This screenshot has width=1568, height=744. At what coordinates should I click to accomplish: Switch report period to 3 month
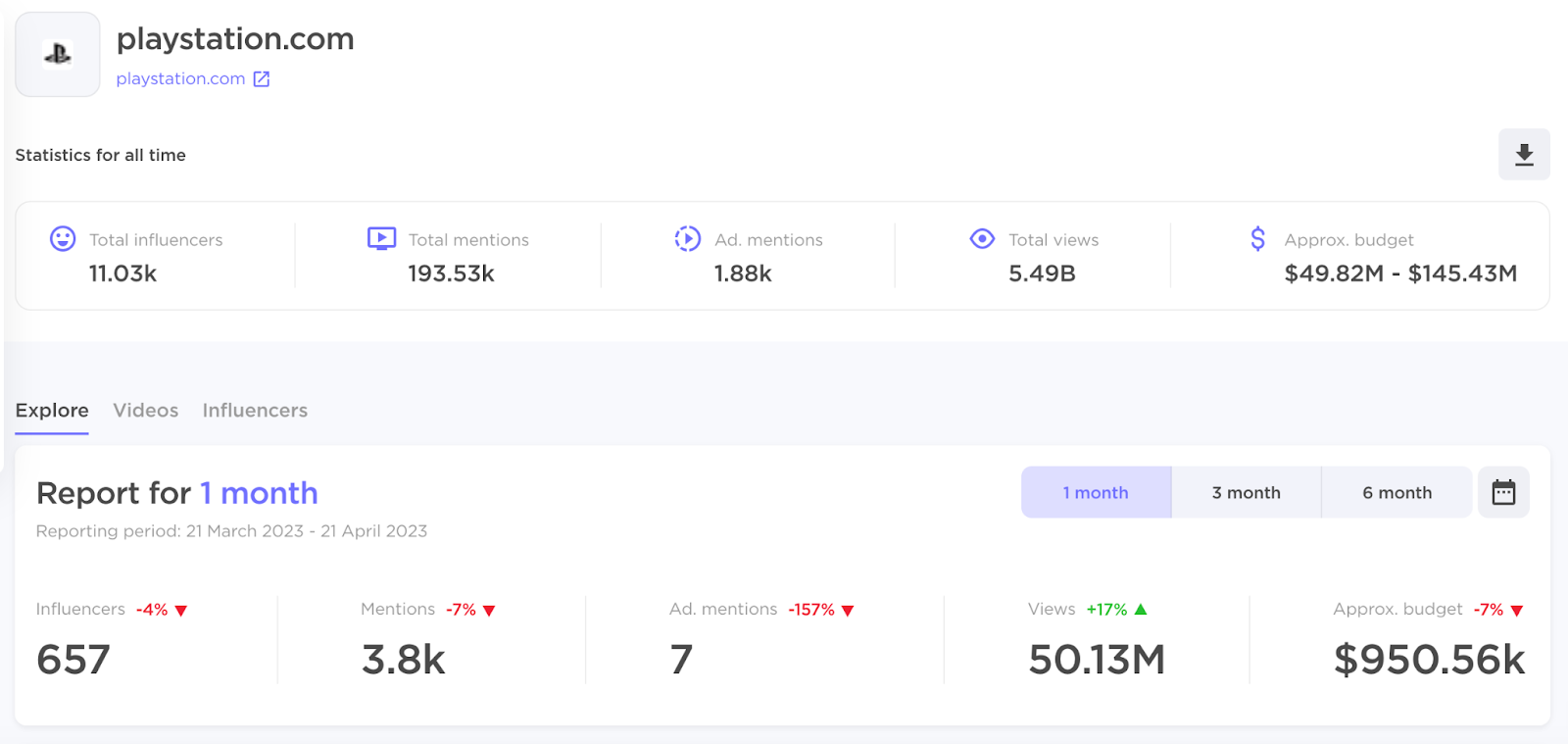tap(1246, 492)
